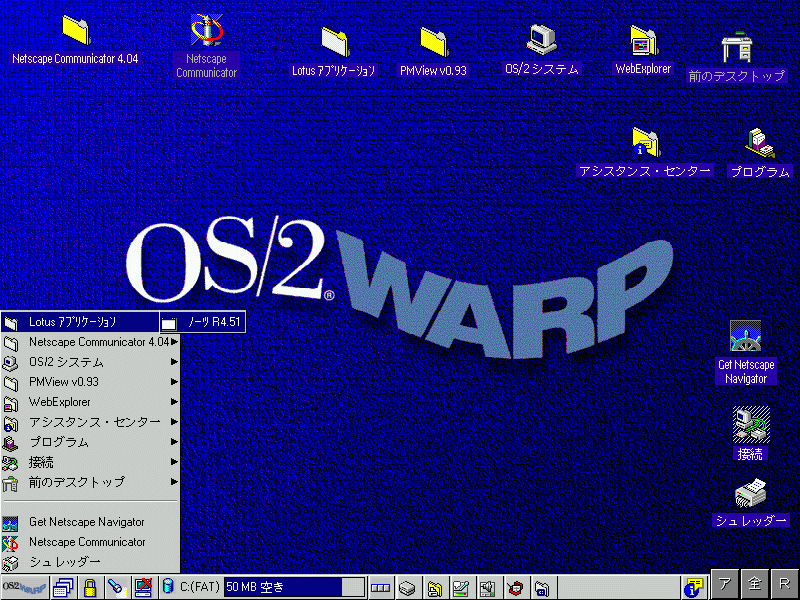The image size is (800, 600).
Task: Open the 前のデスクトップ desktop icon
Action: point(737,47)
